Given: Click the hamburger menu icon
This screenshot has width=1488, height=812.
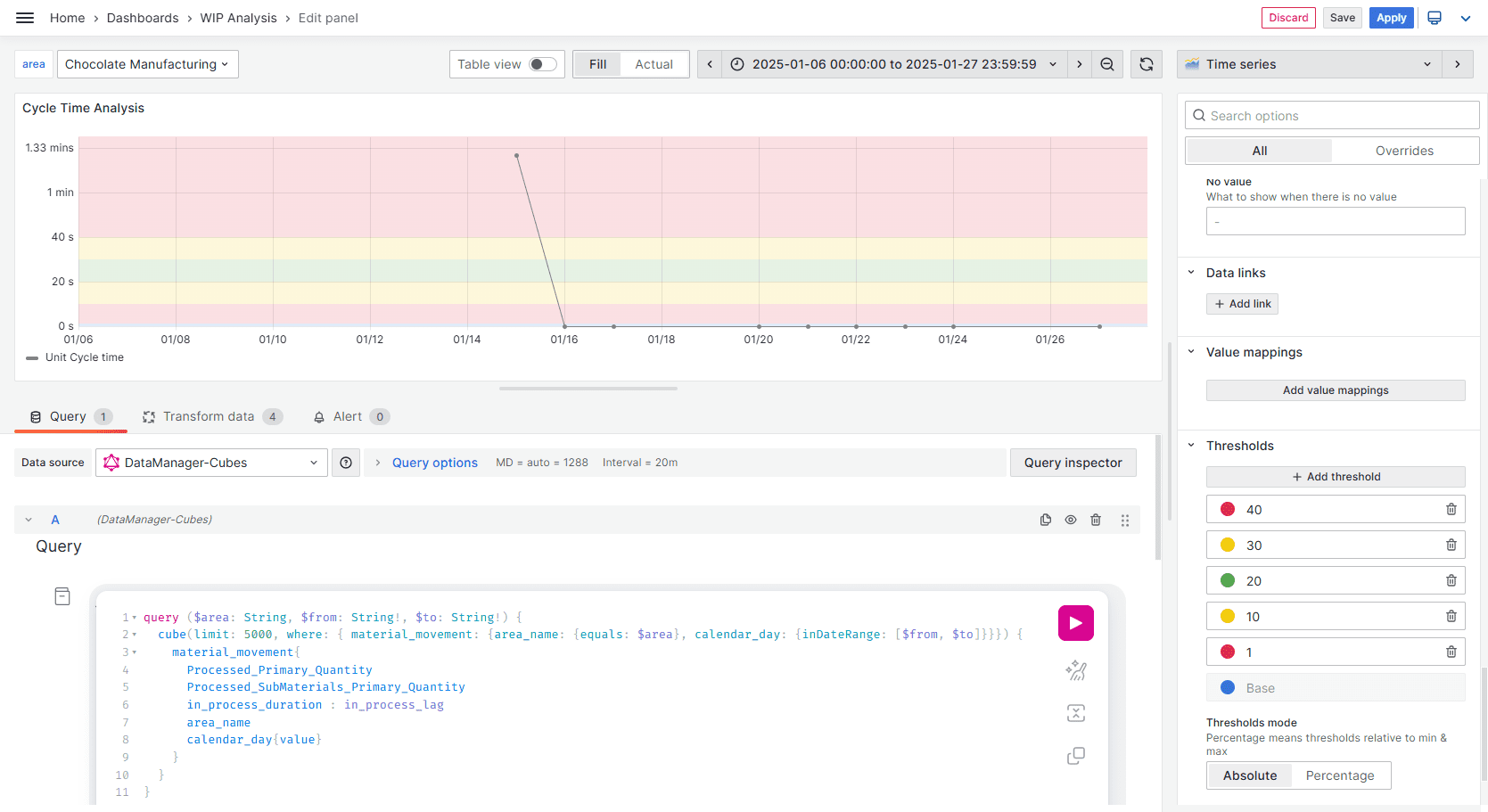Looking at the screenshot, I should 25,18.
